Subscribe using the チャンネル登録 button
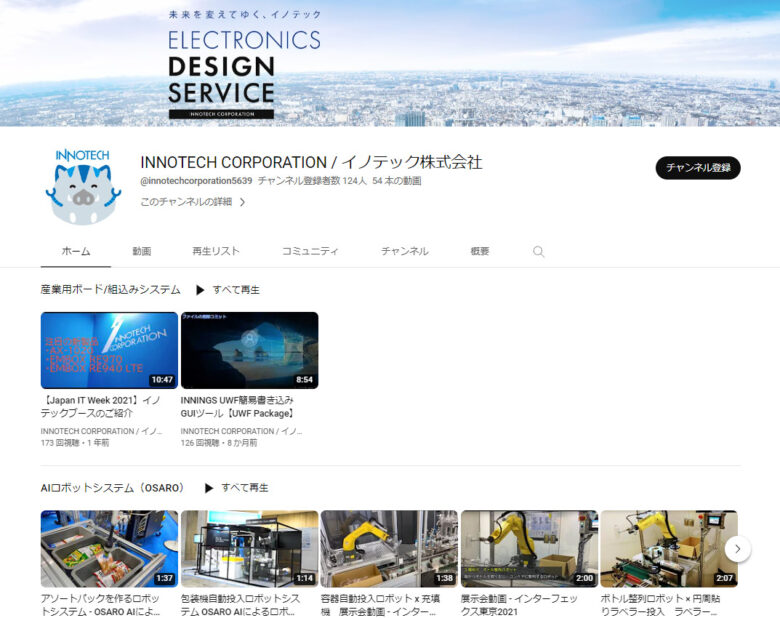Viewport: 780px width, 618px height. click(x=698, y=168)
